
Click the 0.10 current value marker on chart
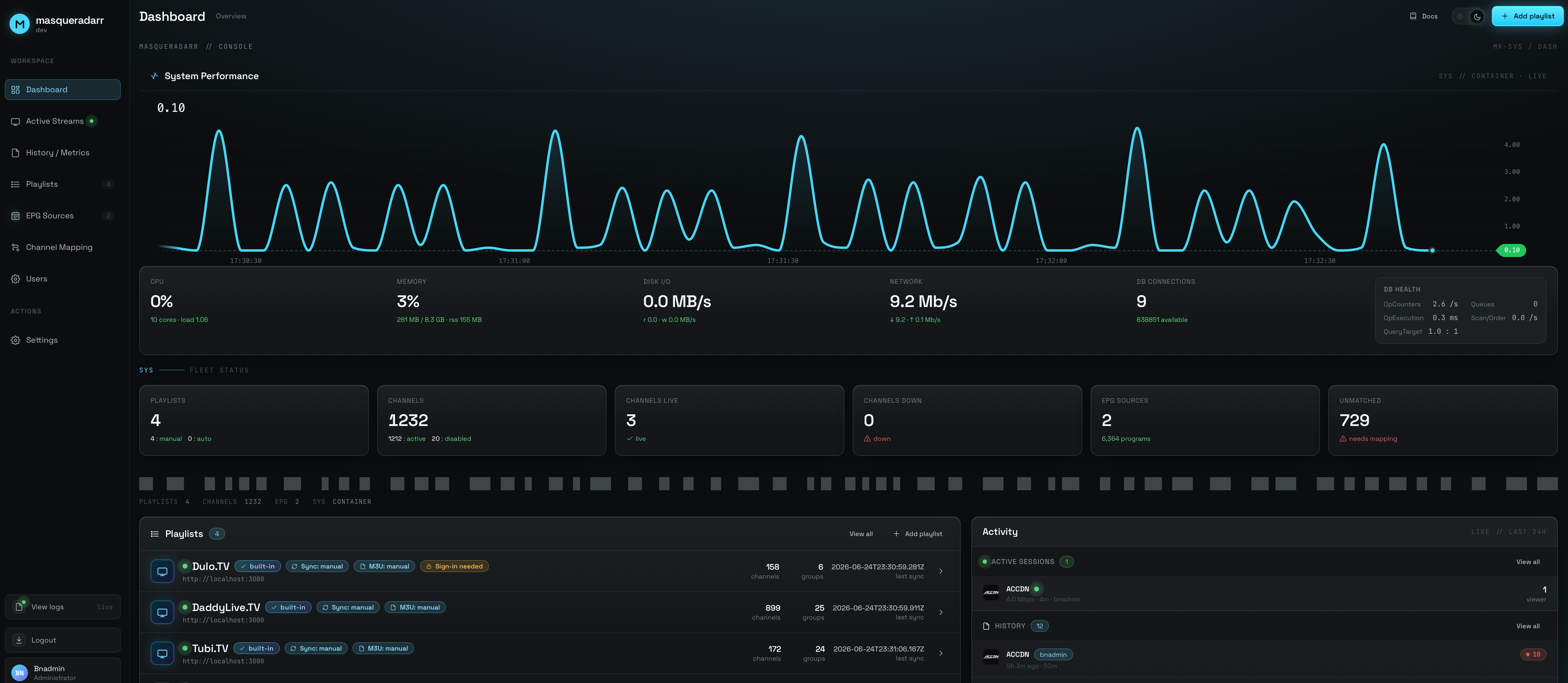(x=1511, y=250)
